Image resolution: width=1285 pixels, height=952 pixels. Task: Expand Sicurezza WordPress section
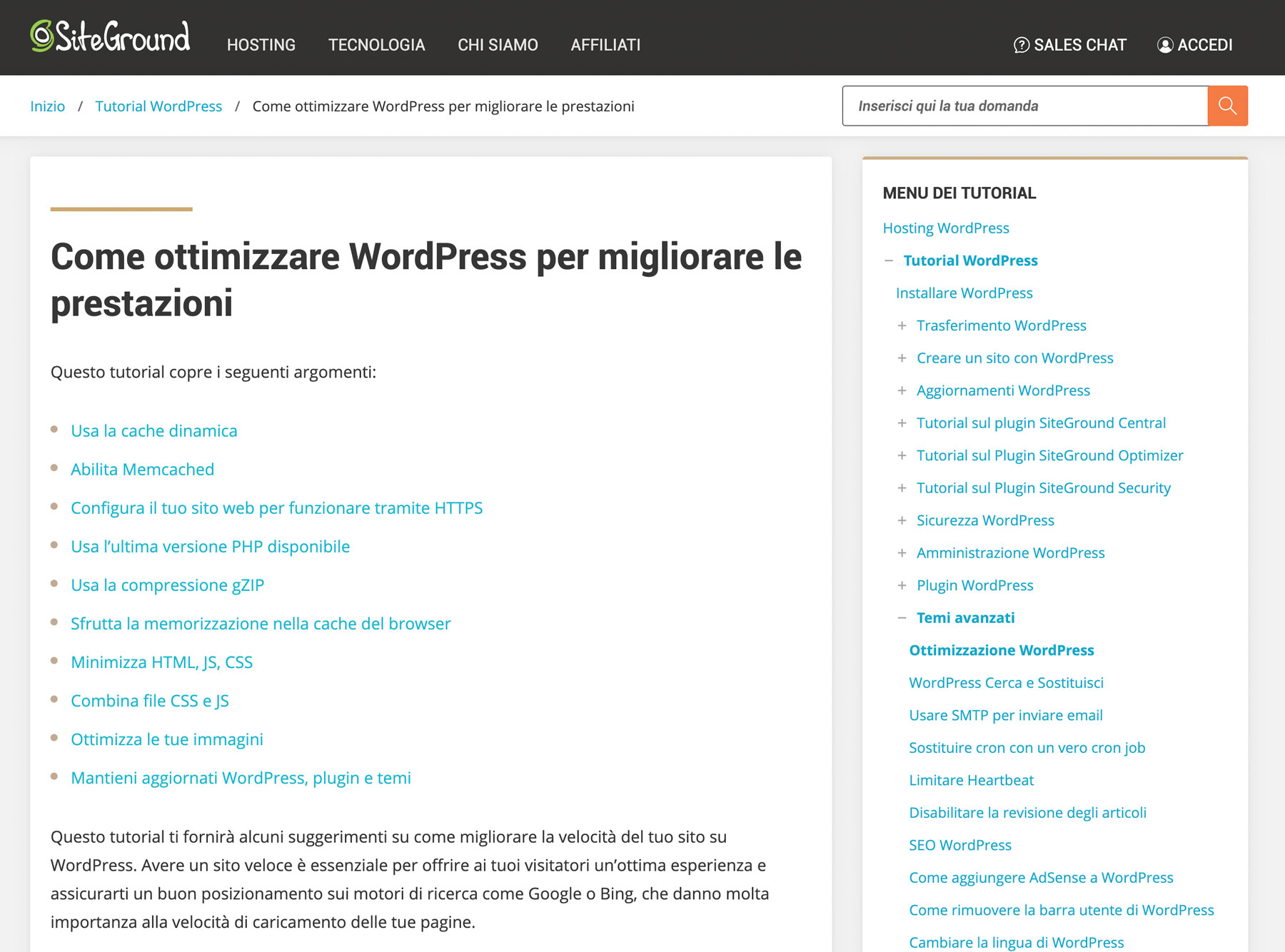pyautogui.click(x=902, y=520)
